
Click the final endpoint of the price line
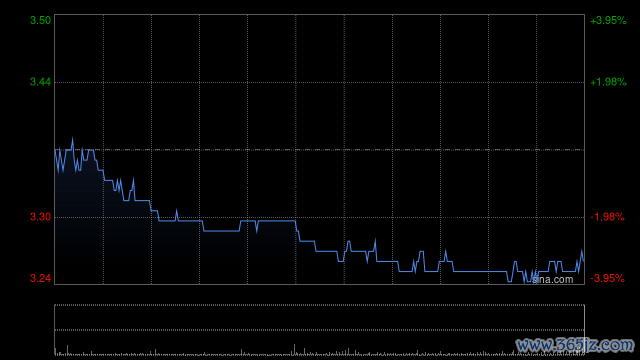pyautogui.click(x=584, y=260)
